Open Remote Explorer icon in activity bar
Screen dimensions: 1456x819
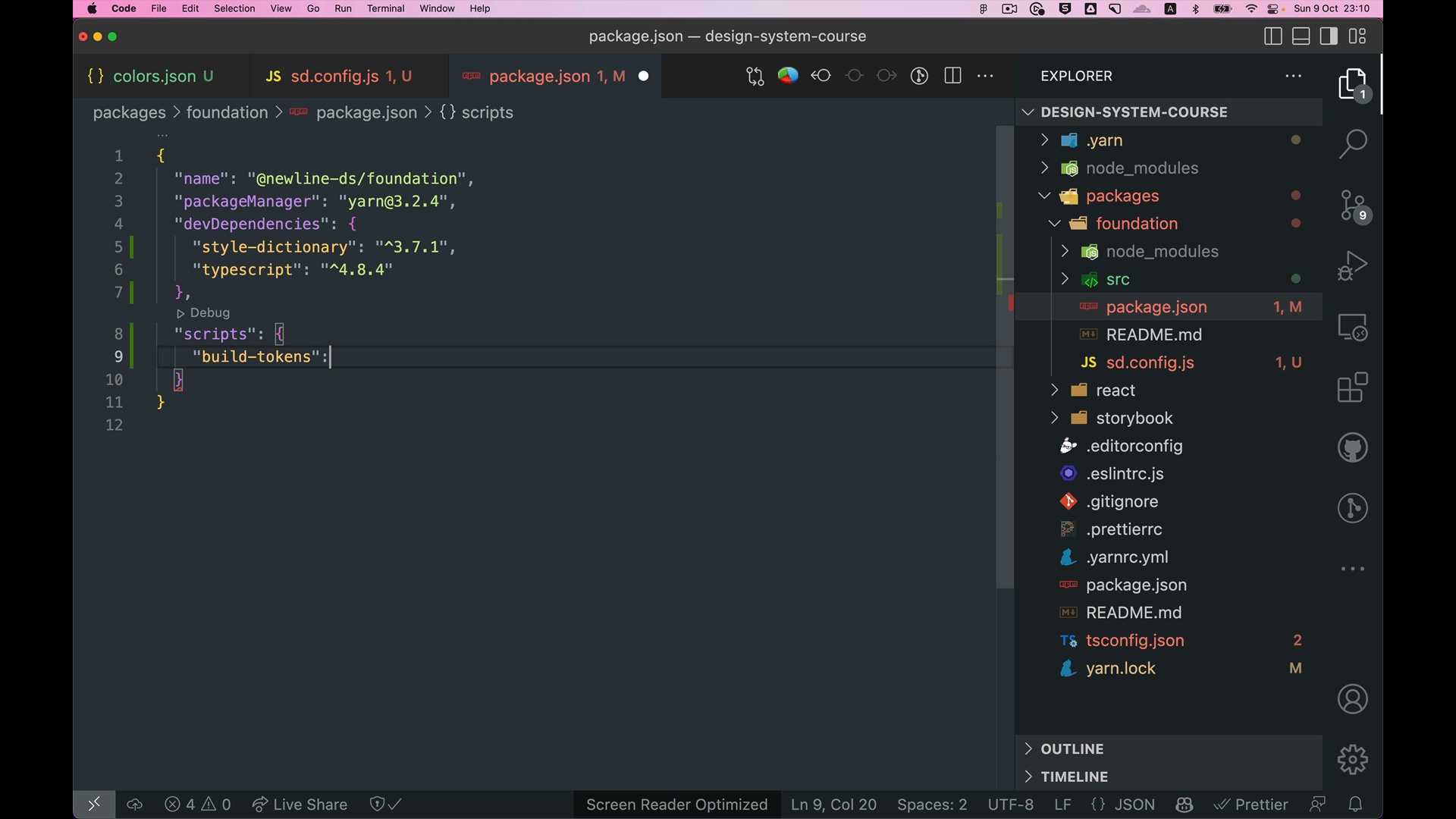pos(1353,328)
